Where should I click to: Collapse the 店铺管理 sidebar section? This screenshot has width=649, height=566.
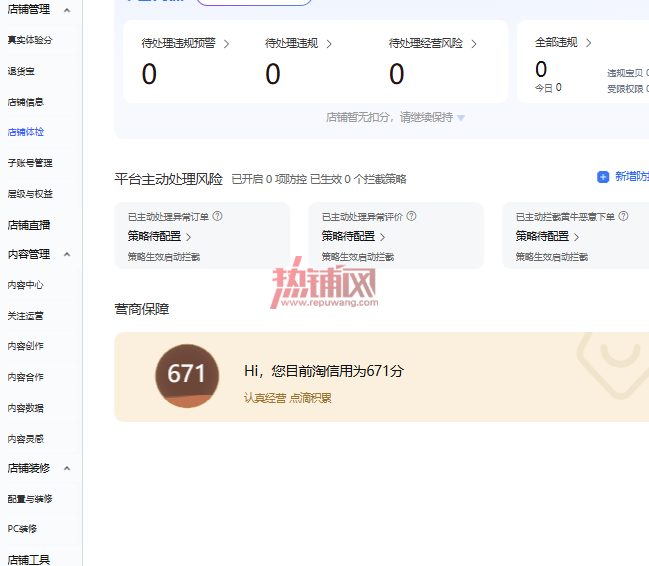click(x=67, y=10)
